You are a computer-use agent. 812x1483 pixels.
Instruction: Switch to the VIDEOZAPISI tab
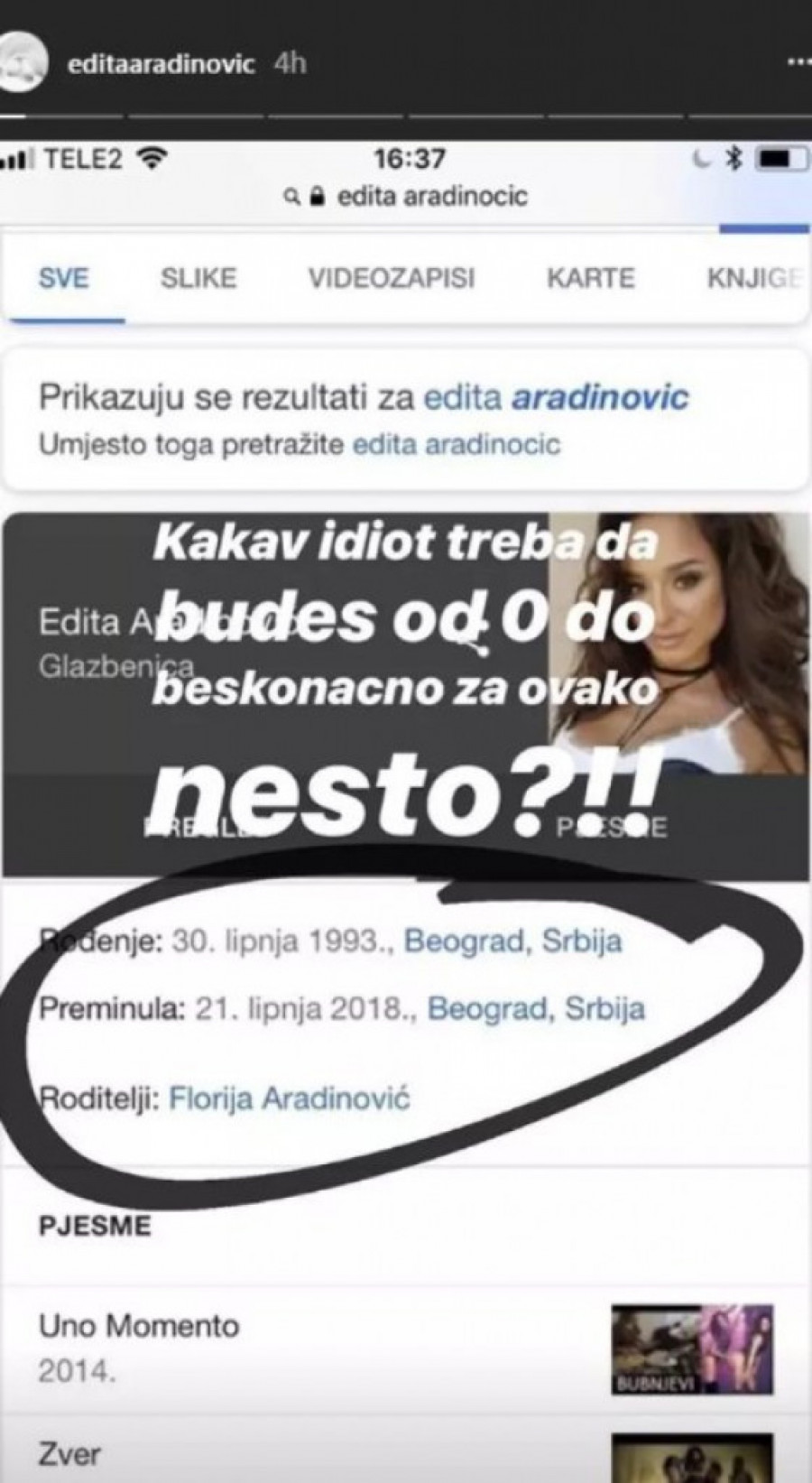(x=392, y=278)
